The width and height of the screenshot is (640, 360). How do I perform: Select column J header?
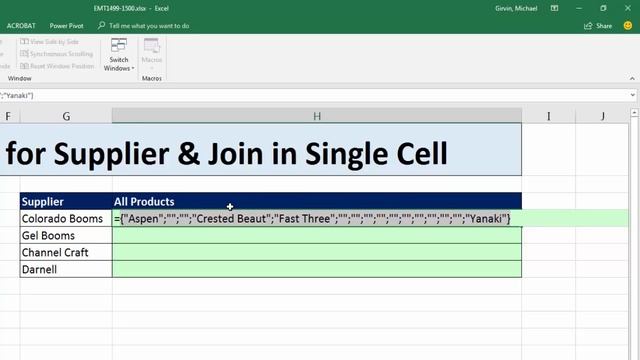[602, 116]
